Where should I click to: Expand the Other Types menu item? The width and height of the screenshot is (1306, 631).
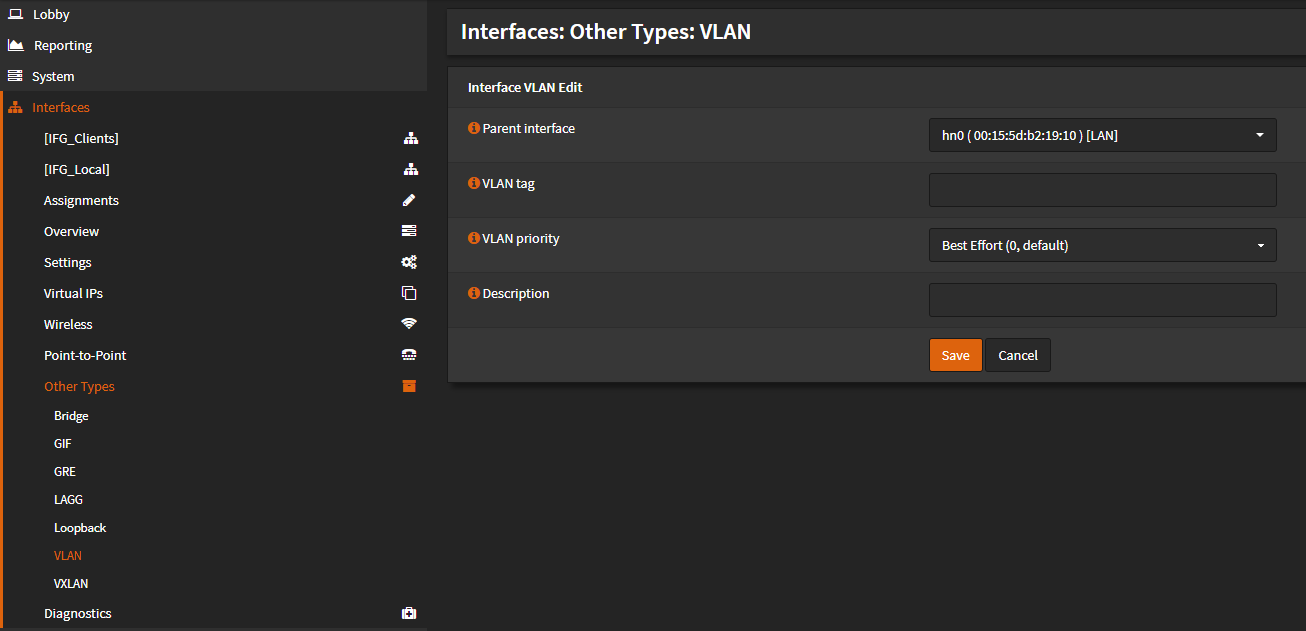[x=79, y=386]
